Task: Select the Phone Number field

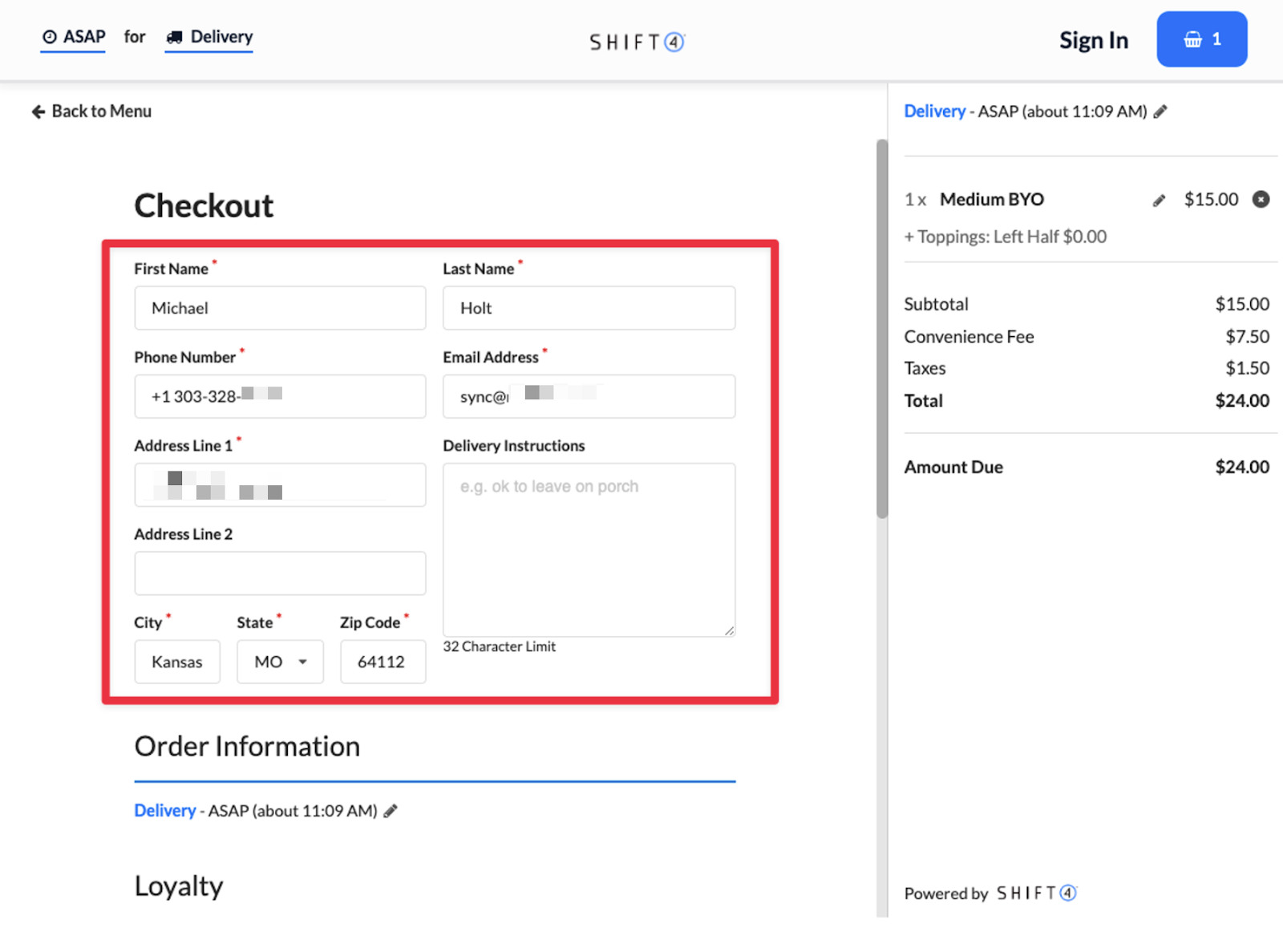Action: pyautogui.click(x=280, y=396)
